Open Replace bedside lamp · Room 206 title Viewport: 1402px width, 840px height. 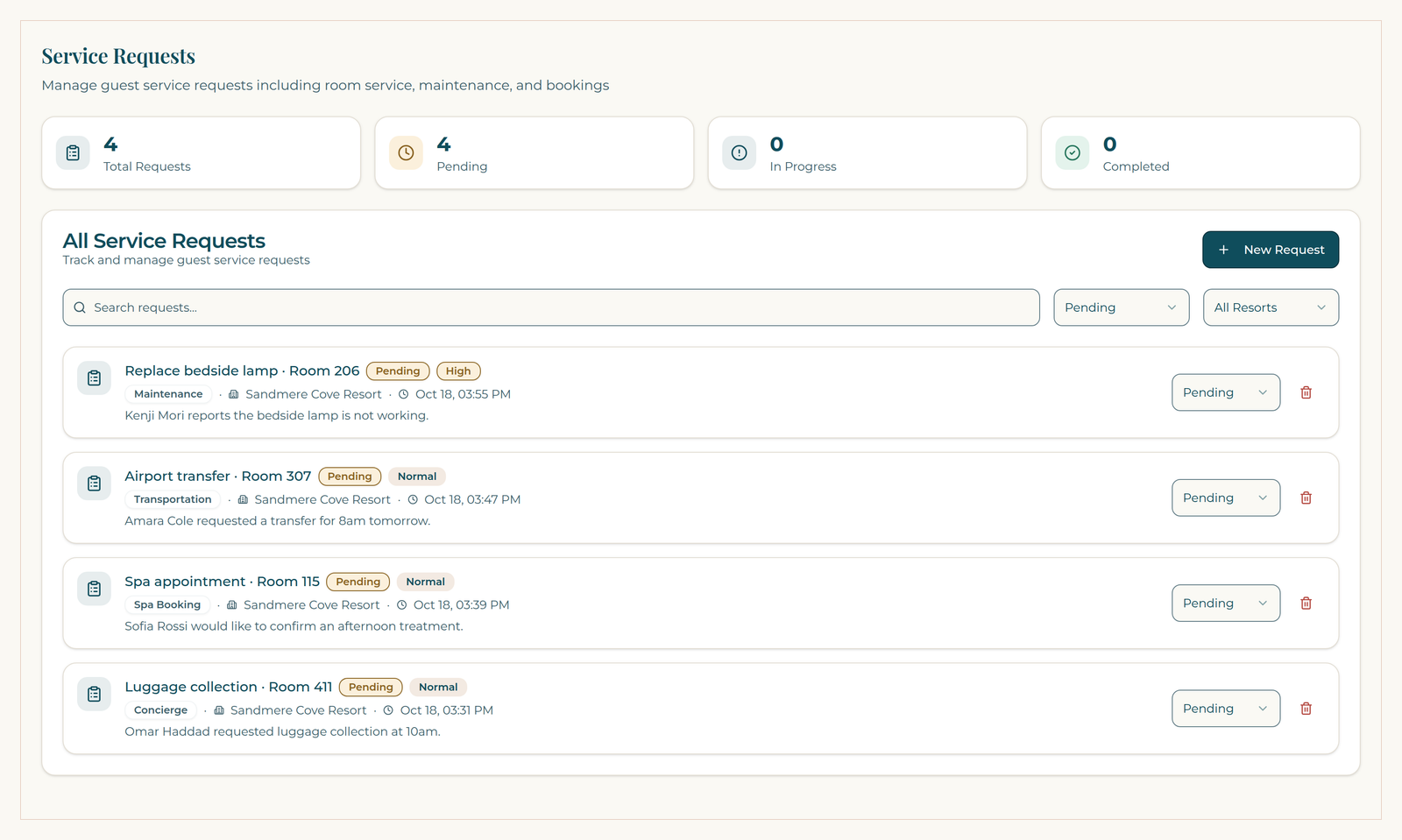[x=242, y=371]
